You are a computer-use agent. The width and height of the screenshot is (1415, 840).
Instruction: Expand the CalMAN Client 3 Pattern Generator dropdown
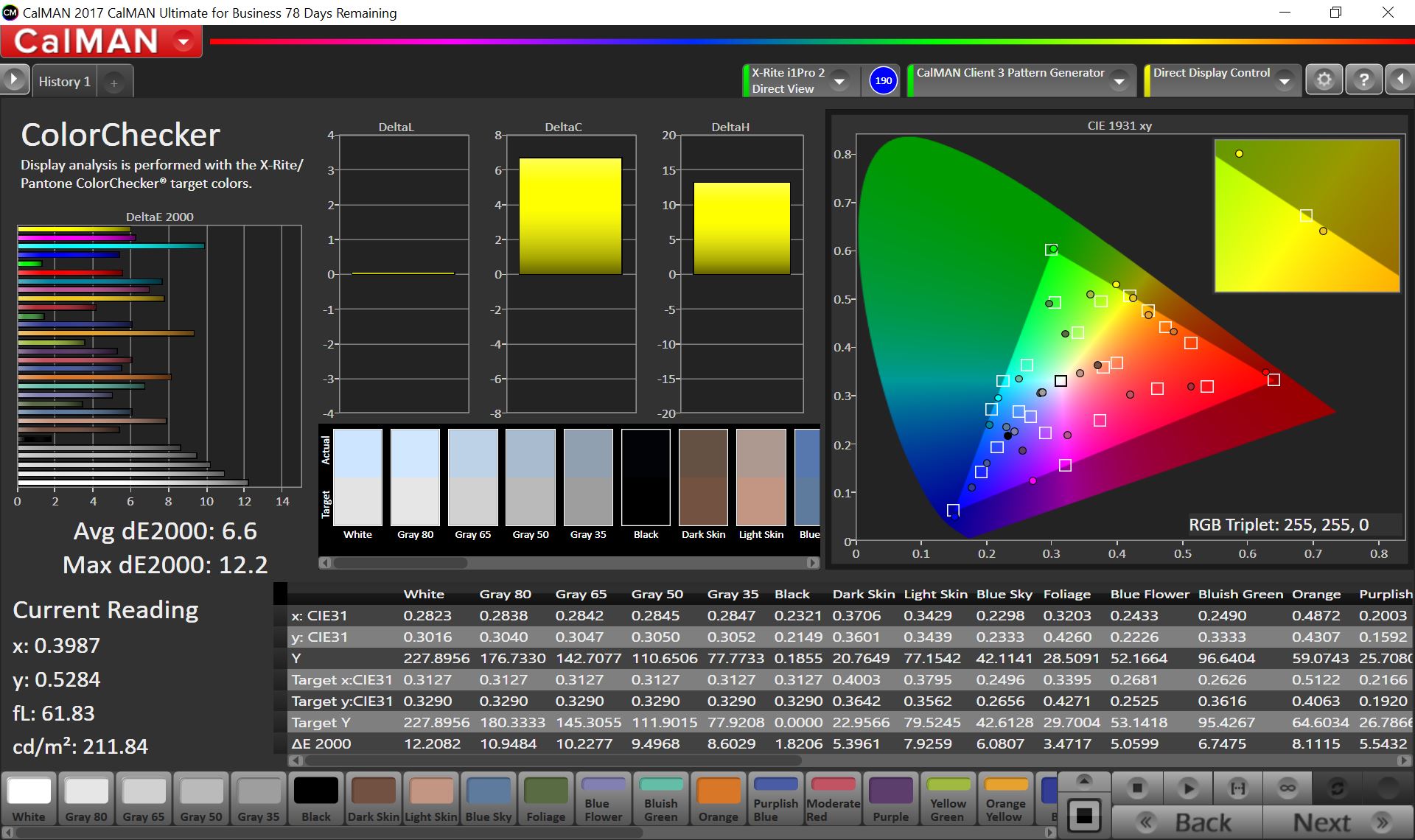[x=1119, y=81]
